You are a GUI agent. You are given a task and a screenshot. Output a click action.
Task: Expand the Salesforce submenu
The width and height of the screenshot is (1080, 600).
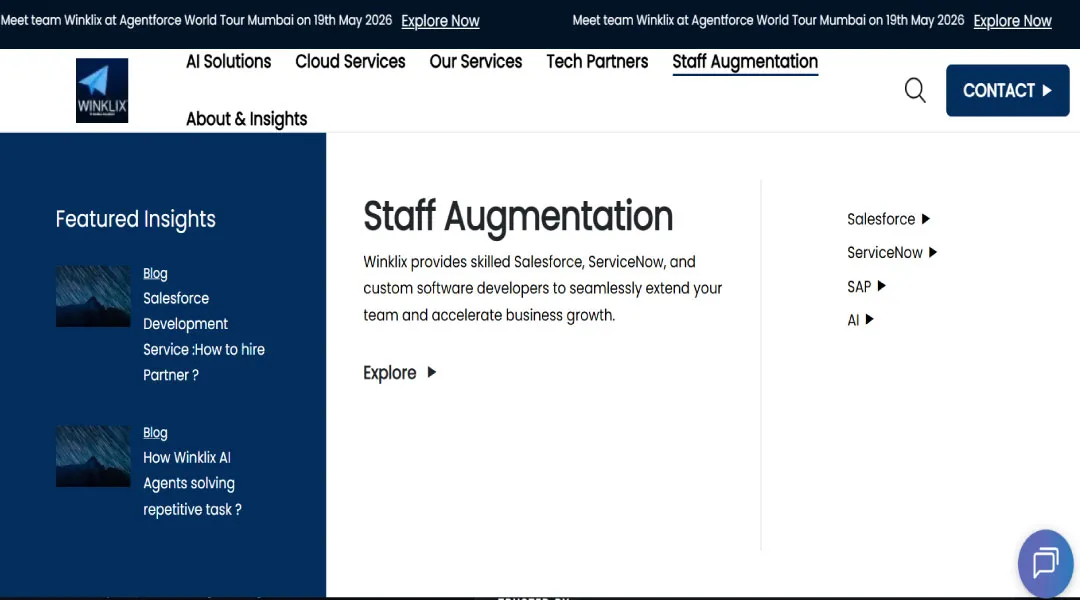click(x=889, y=219)
